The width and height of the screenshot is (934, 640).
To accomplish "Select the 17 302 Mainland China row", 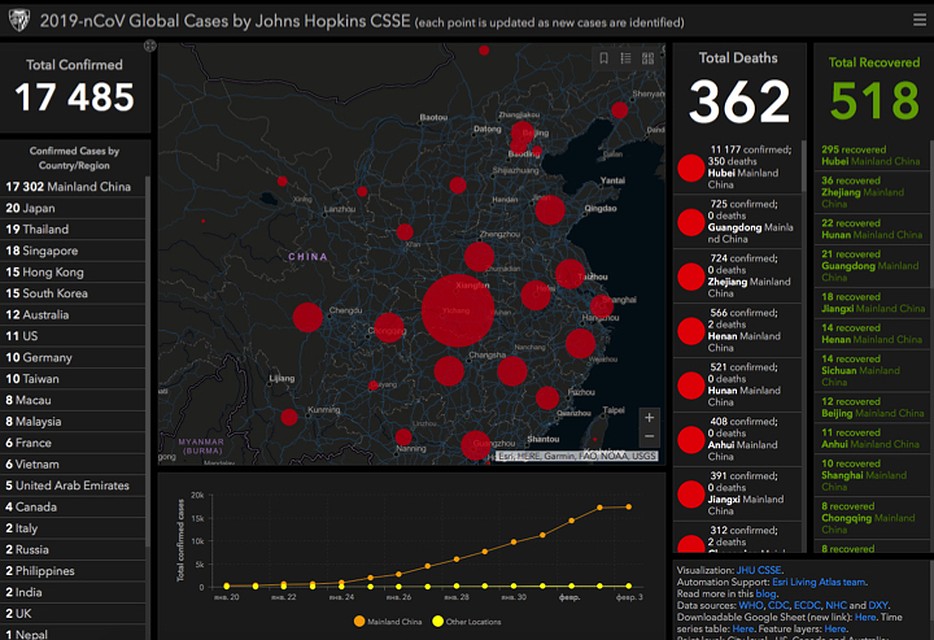I will [x=73, y=187].
